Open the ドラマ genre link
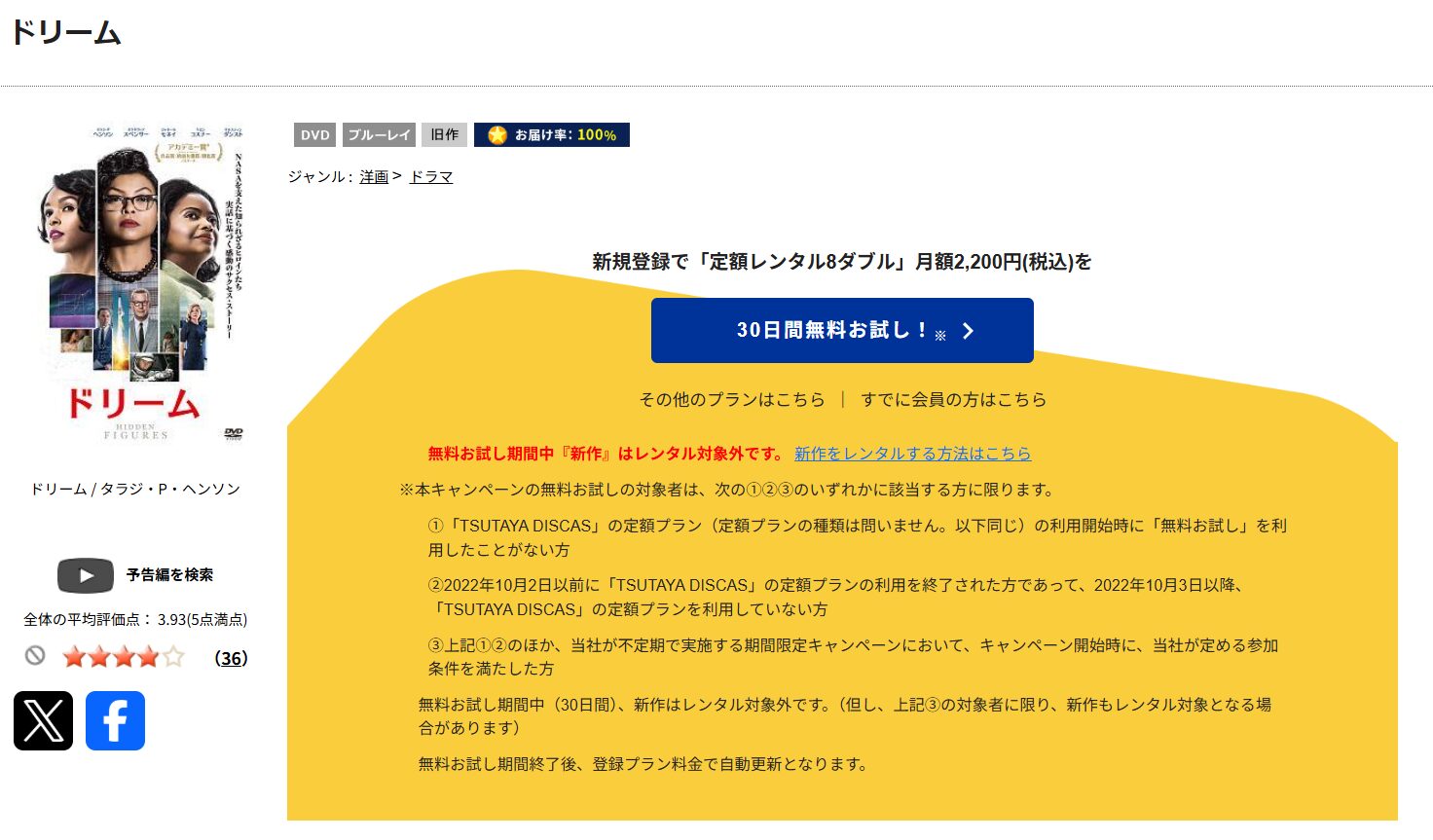This screenshot has width=1433, height=840. pos(431,177)
